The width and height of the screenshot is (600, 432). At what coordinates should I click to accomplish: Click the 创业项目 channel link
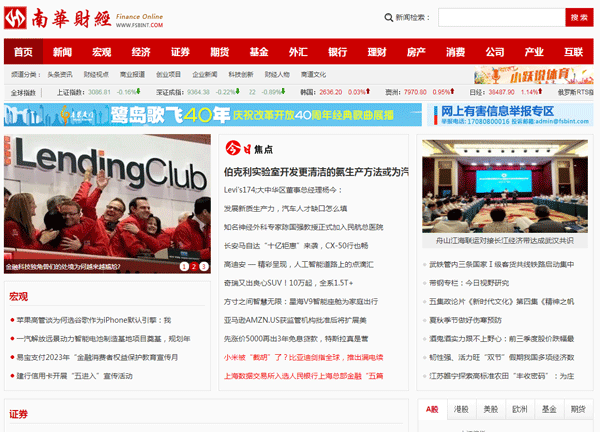point(168,75)
